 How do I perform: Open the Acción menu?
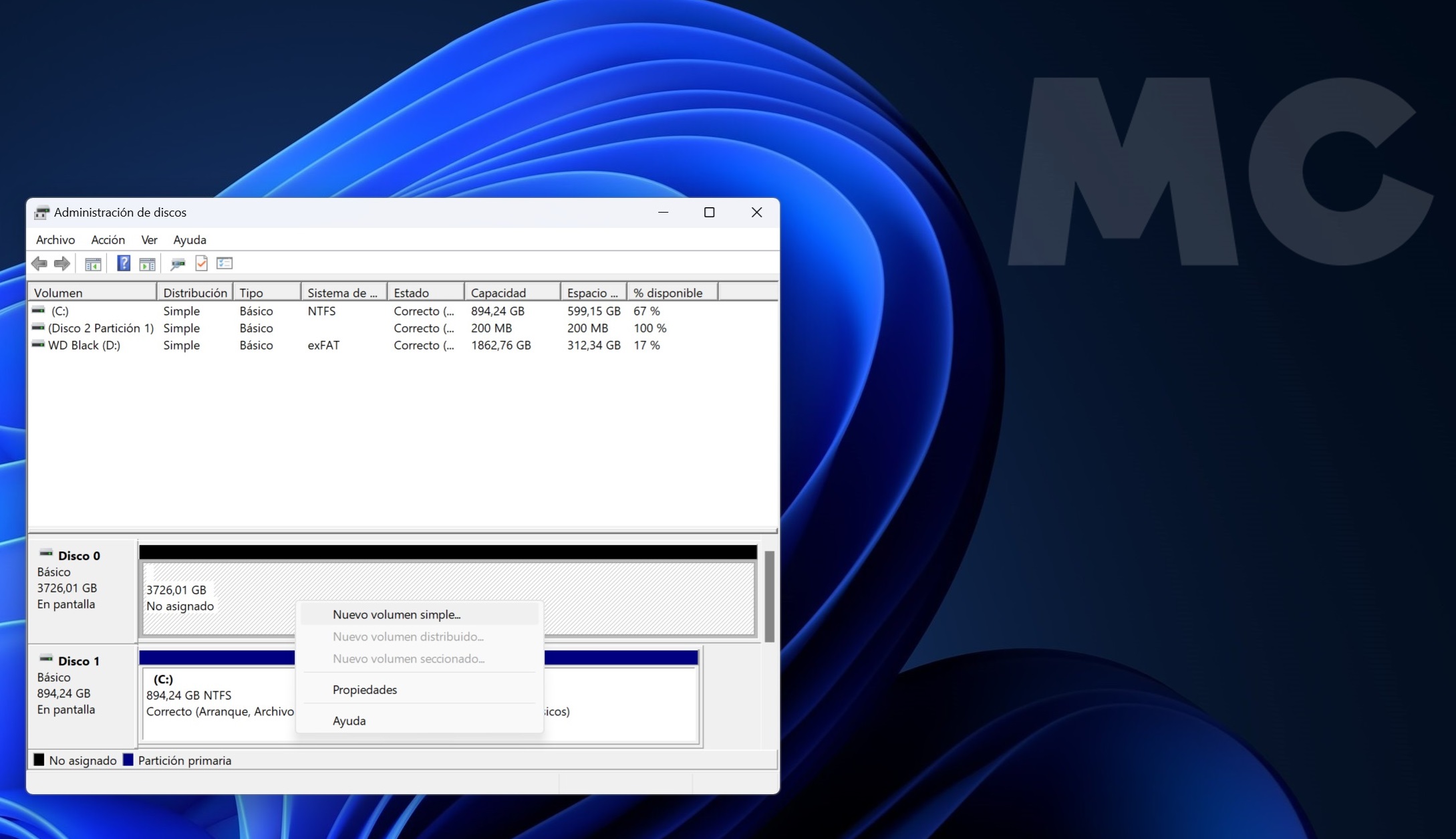point(108,239)
